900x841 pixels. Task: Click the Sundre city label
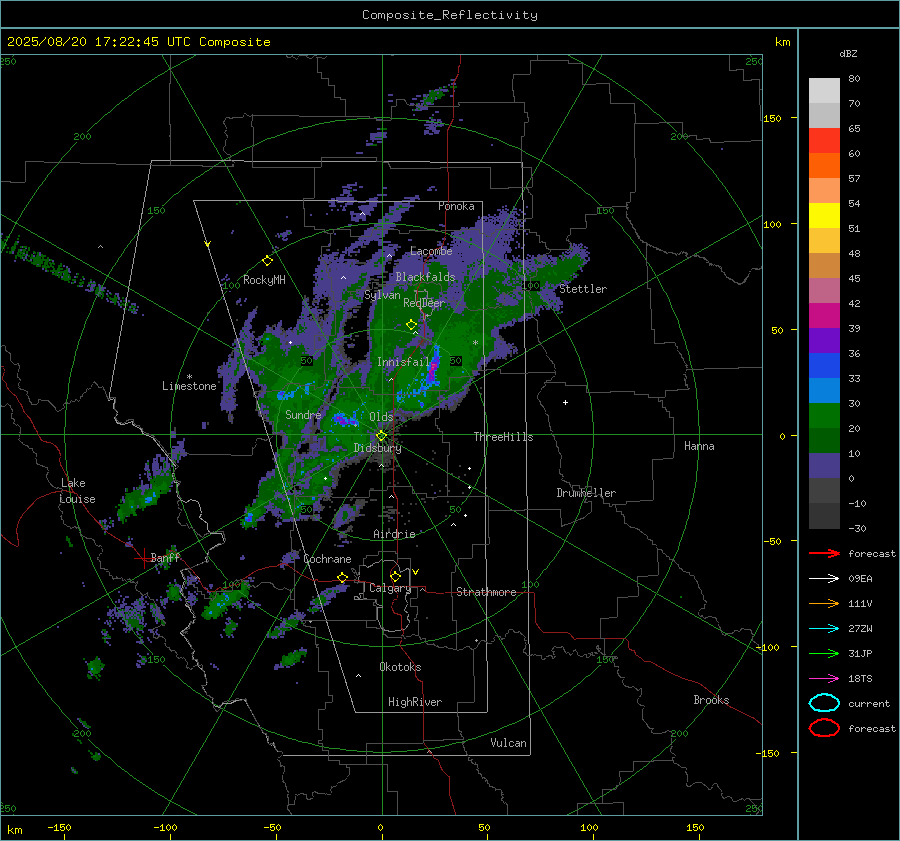click(303, 414)
